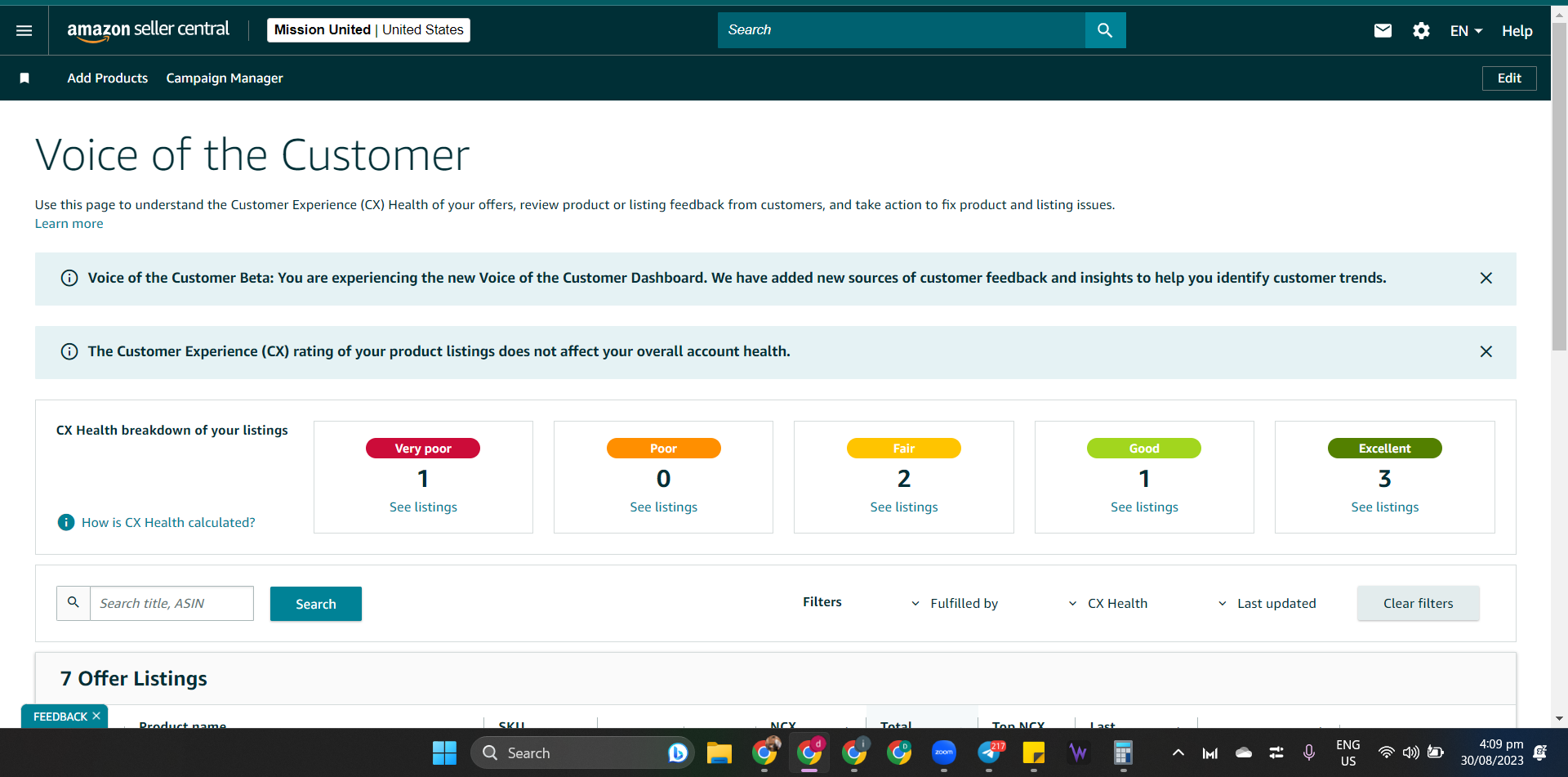1568x777 pixels.
Task: Open Telegram from the taskbar
Action: pos(989,752)
